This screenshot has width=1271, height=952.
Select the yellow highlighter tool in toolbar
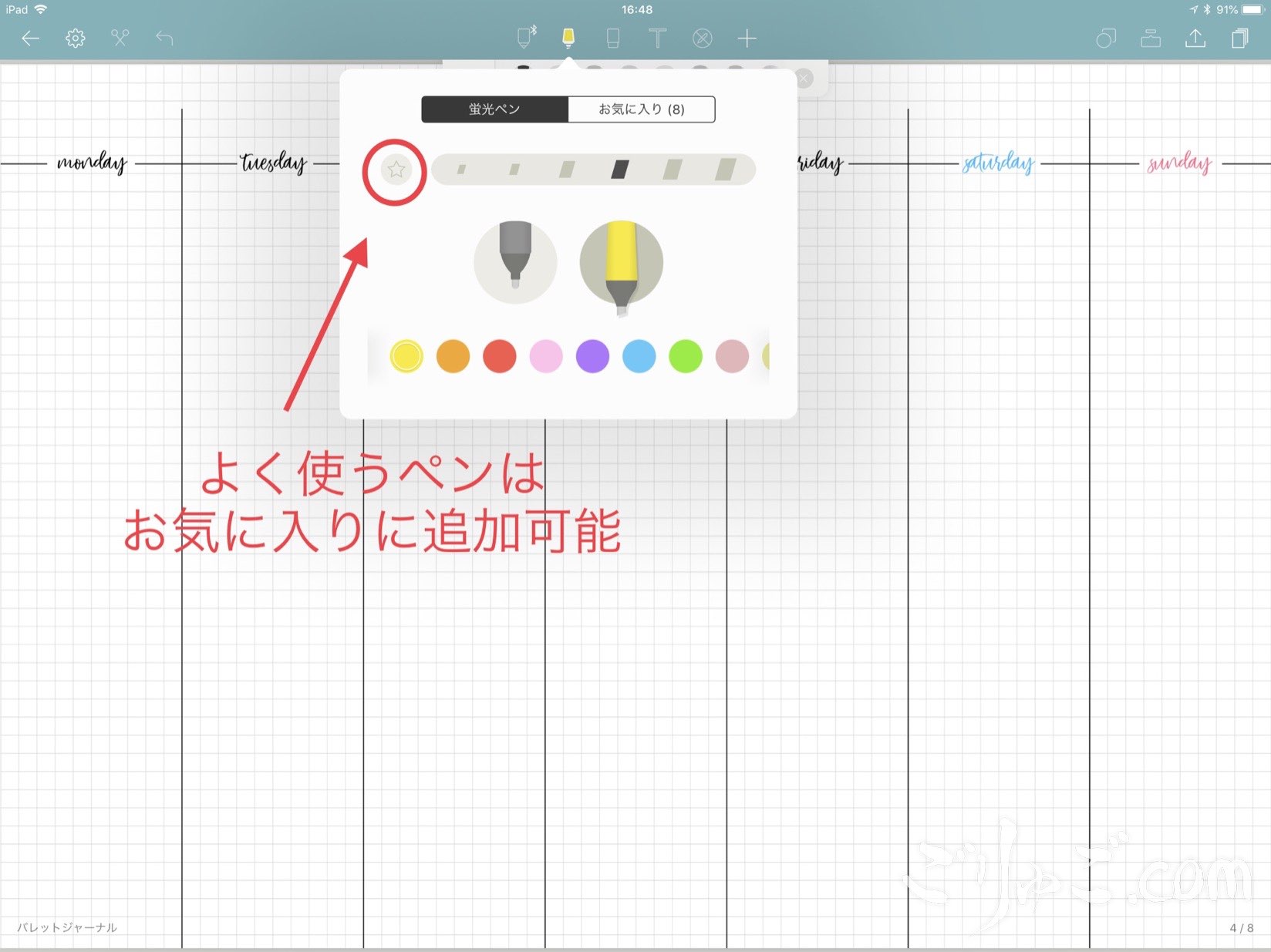coord(568,38)
